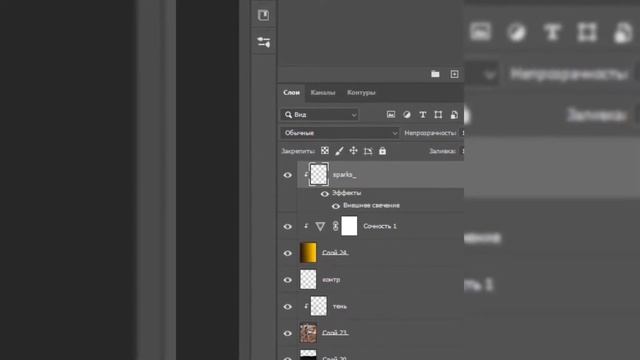Click the Эффекты label under sparks_
Screen dimensions: 640x360
(346, 193)
